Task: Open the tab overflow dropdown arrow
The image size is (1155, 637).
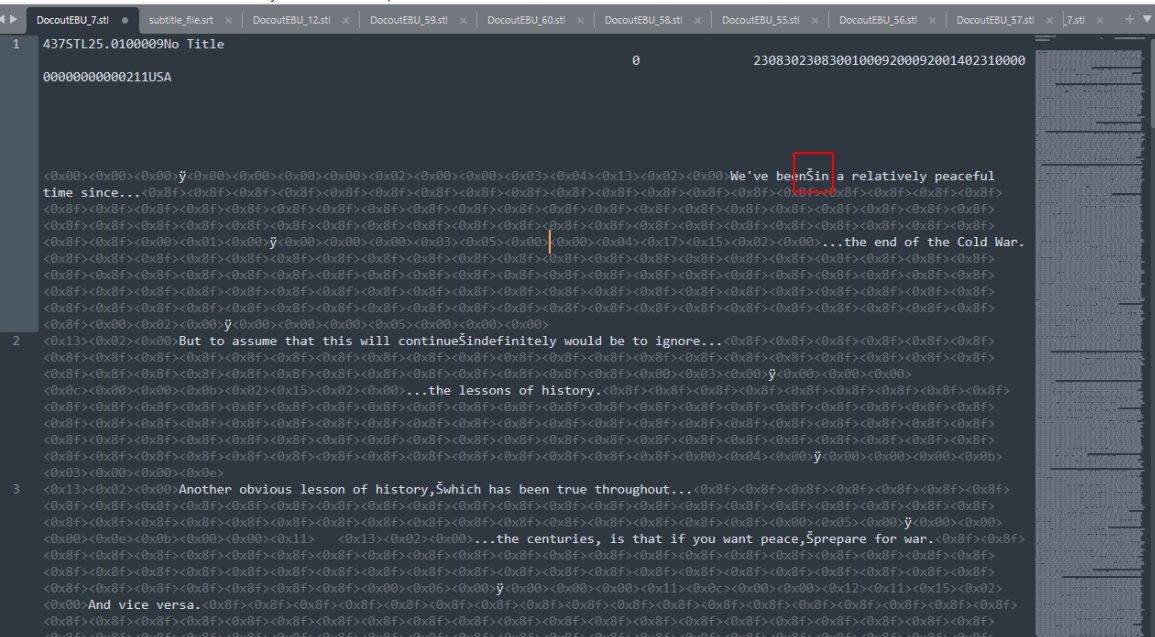Action: (1146, 18)
